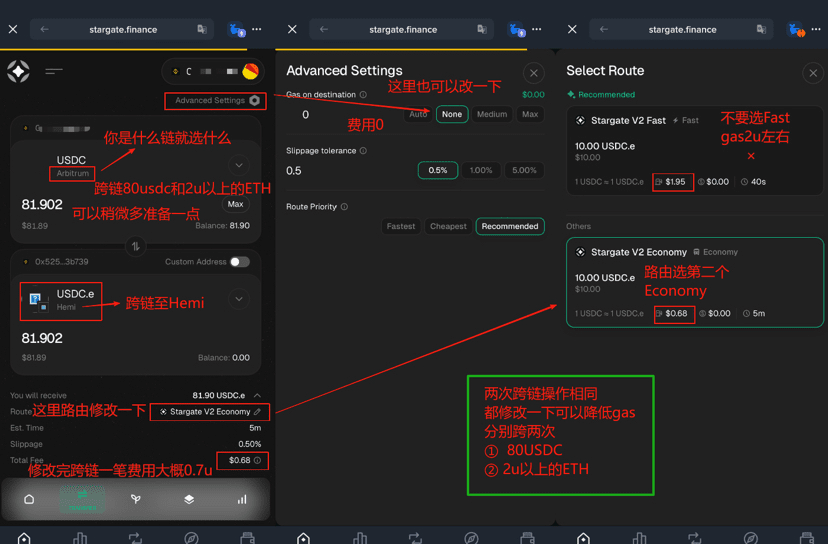
Task: Choose the Stargate V2 Economy route card
Action: [x=694, y=283]
